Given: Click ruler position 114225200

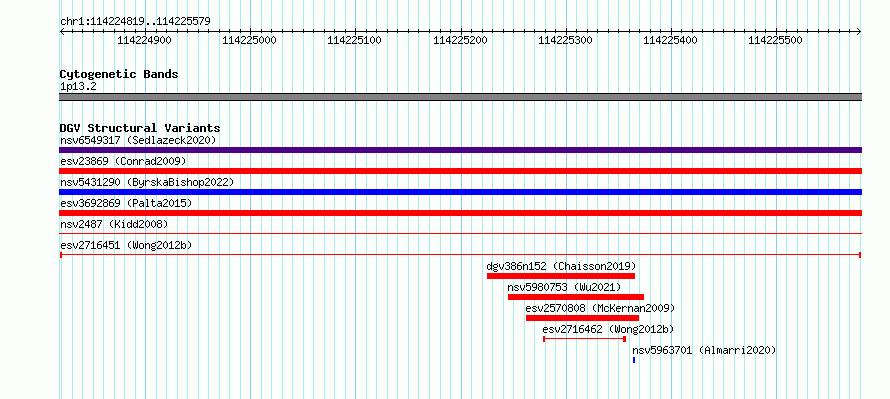Looking at the screenshot, I should point(460,40).
